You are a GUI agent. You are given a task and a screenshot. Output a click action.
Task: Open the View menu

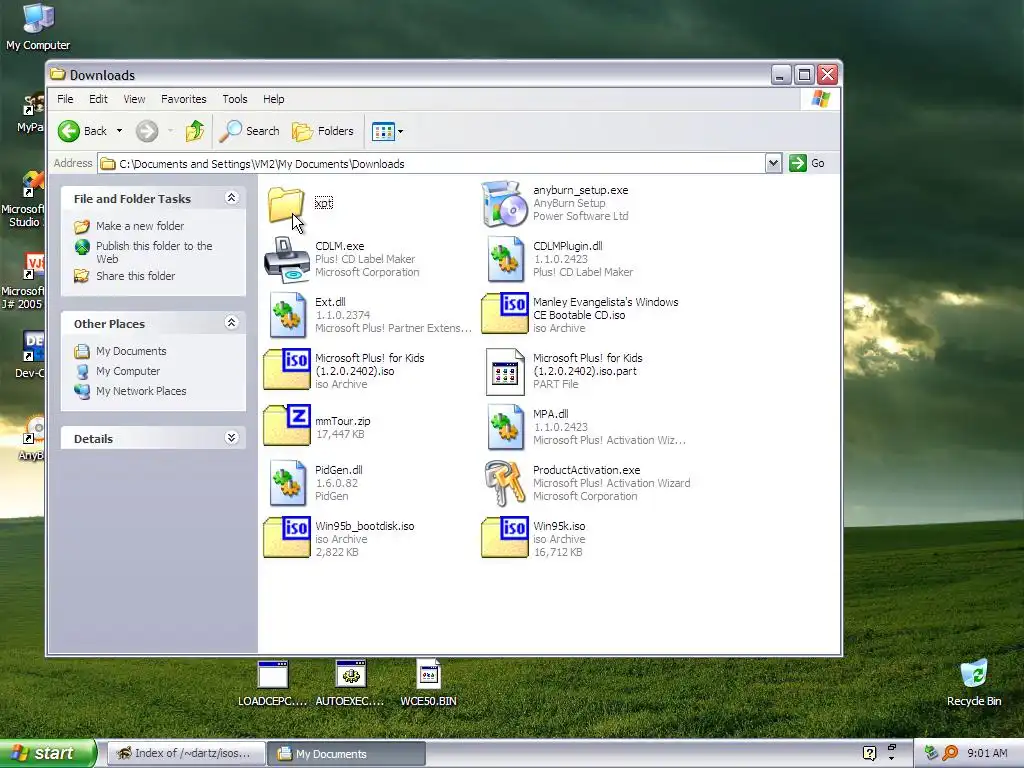click(134, 99)
